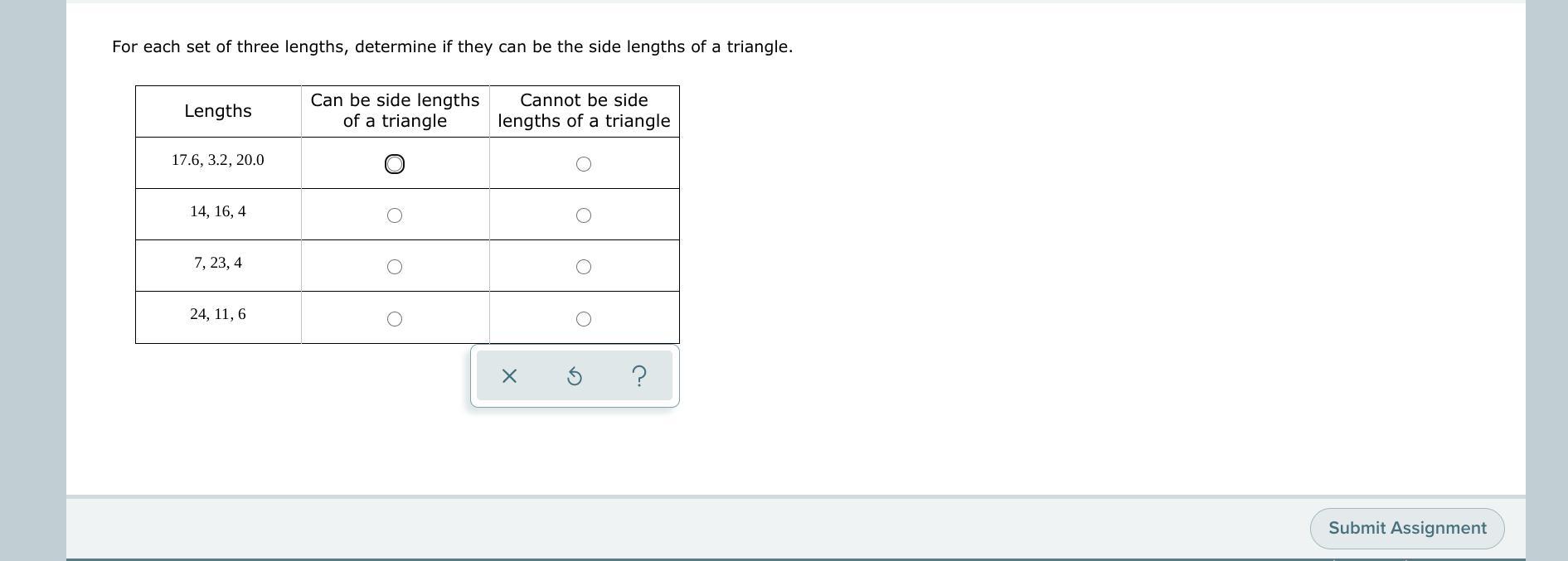Click the X clear icon
Screen dimensions: 1568x561
click(509, 376)
